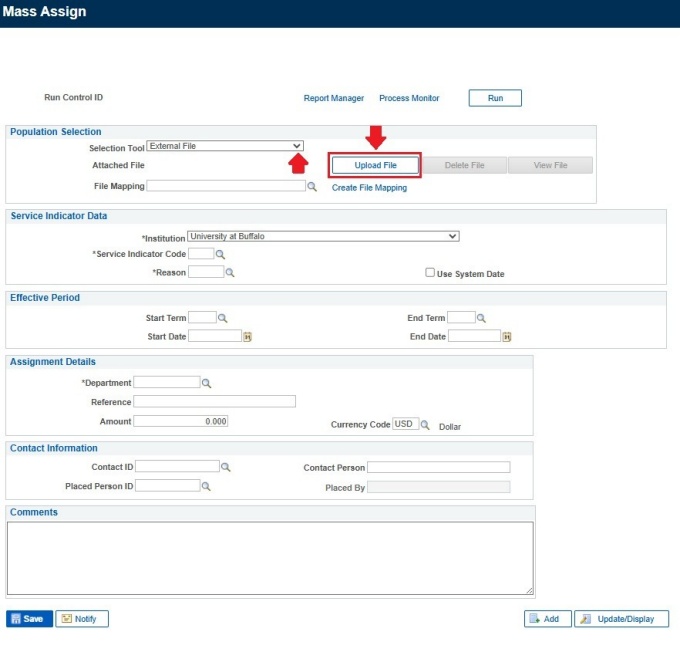Open the File Mapping lookup magnifier
The width and height of the screenshot is (680, 669).
pyautogui.click(x=312, y=186)
